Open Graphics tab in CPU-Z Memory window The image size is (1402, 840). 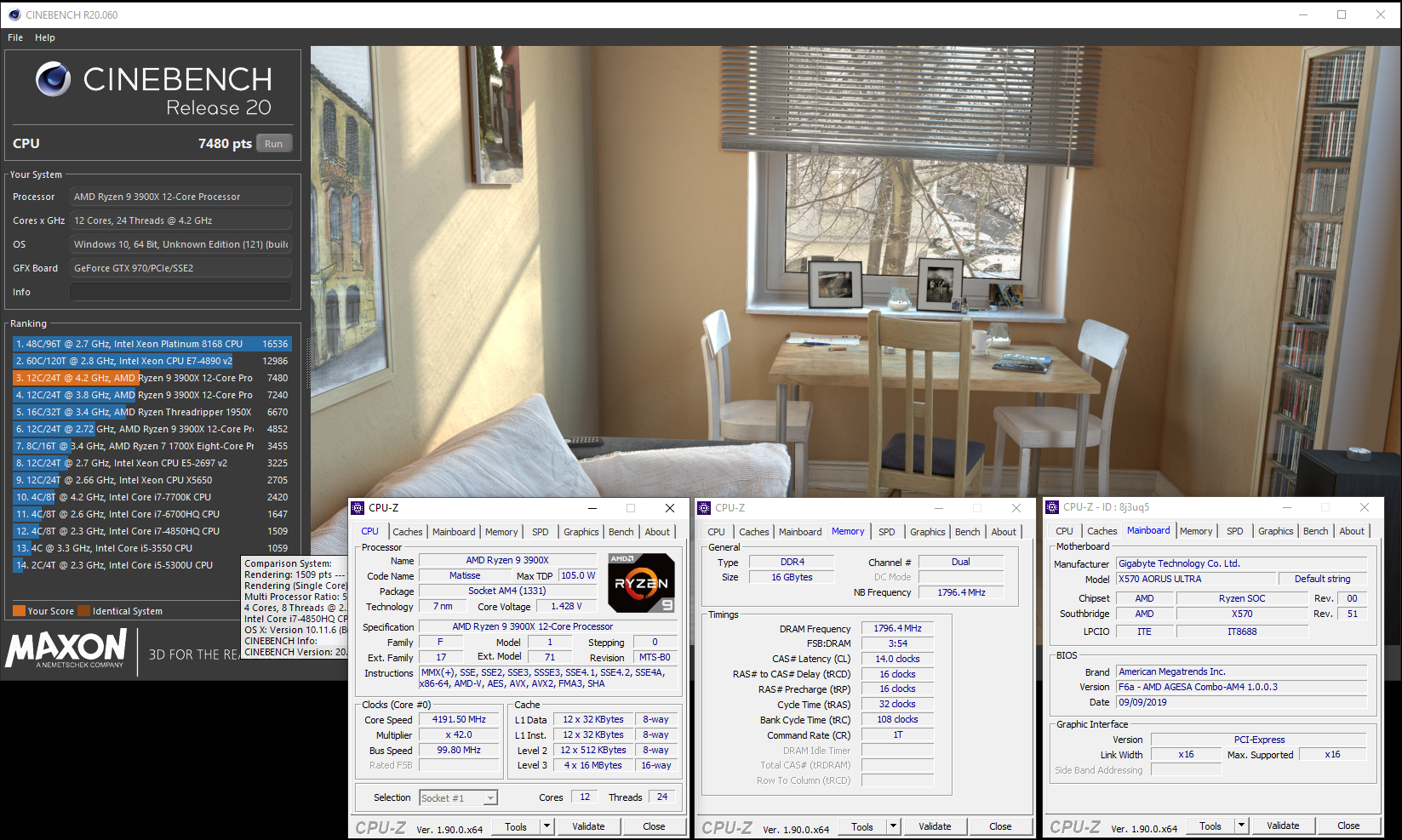coord(928,532)
